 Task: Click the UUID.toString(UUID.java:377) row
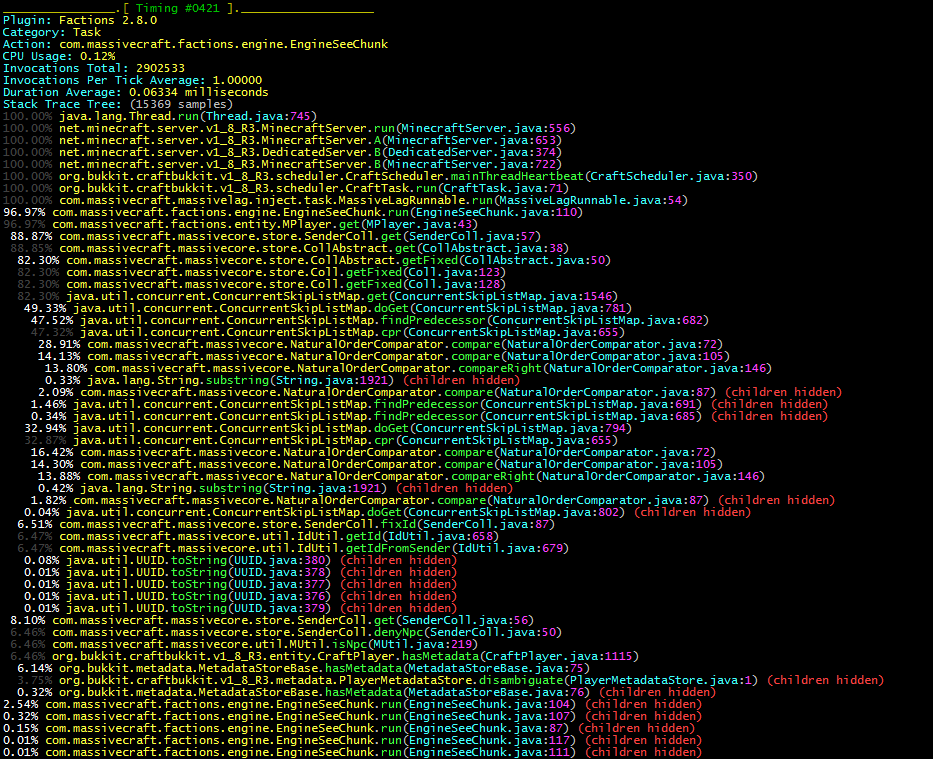241,584
